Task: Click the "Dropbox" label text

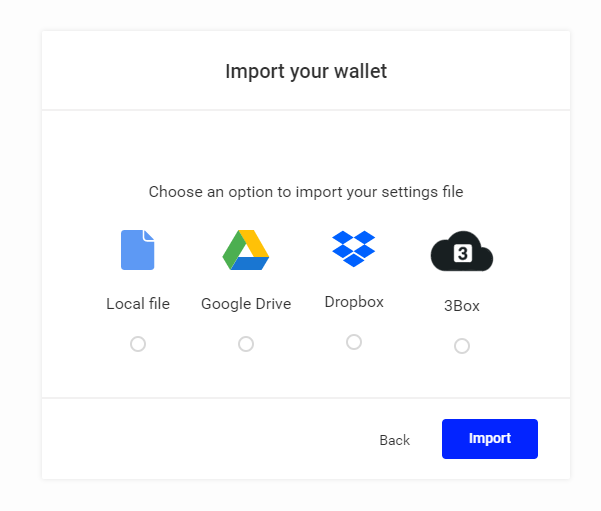Action: click(x=354, y=302)
